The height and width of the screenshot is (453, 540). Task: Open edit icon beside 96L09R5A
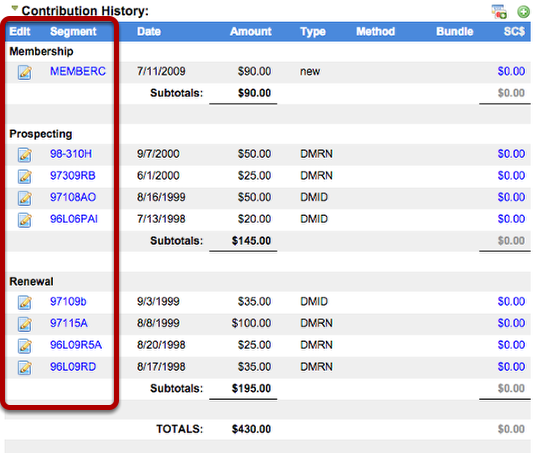point(25,346)
